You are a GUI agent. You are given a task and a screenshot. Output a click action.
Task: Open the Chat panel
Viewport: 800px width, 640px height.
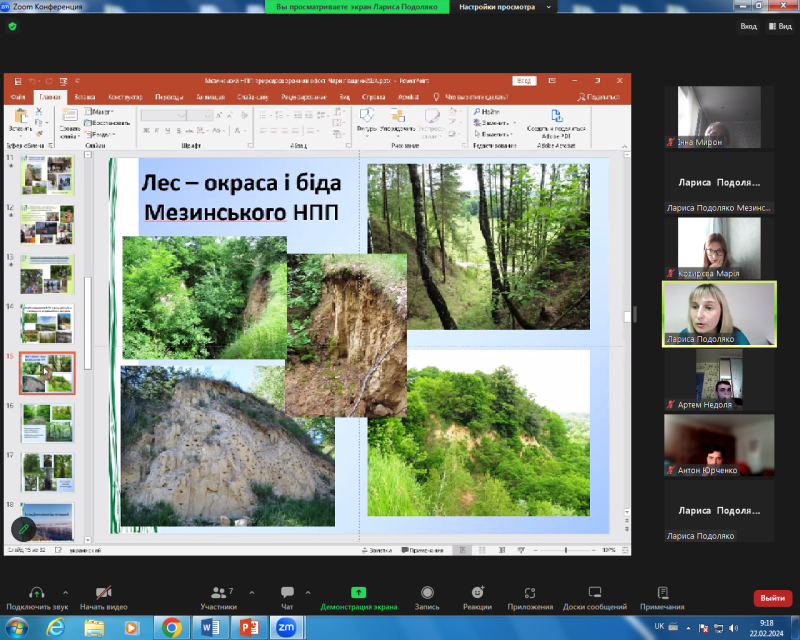(x=287, y=592)
